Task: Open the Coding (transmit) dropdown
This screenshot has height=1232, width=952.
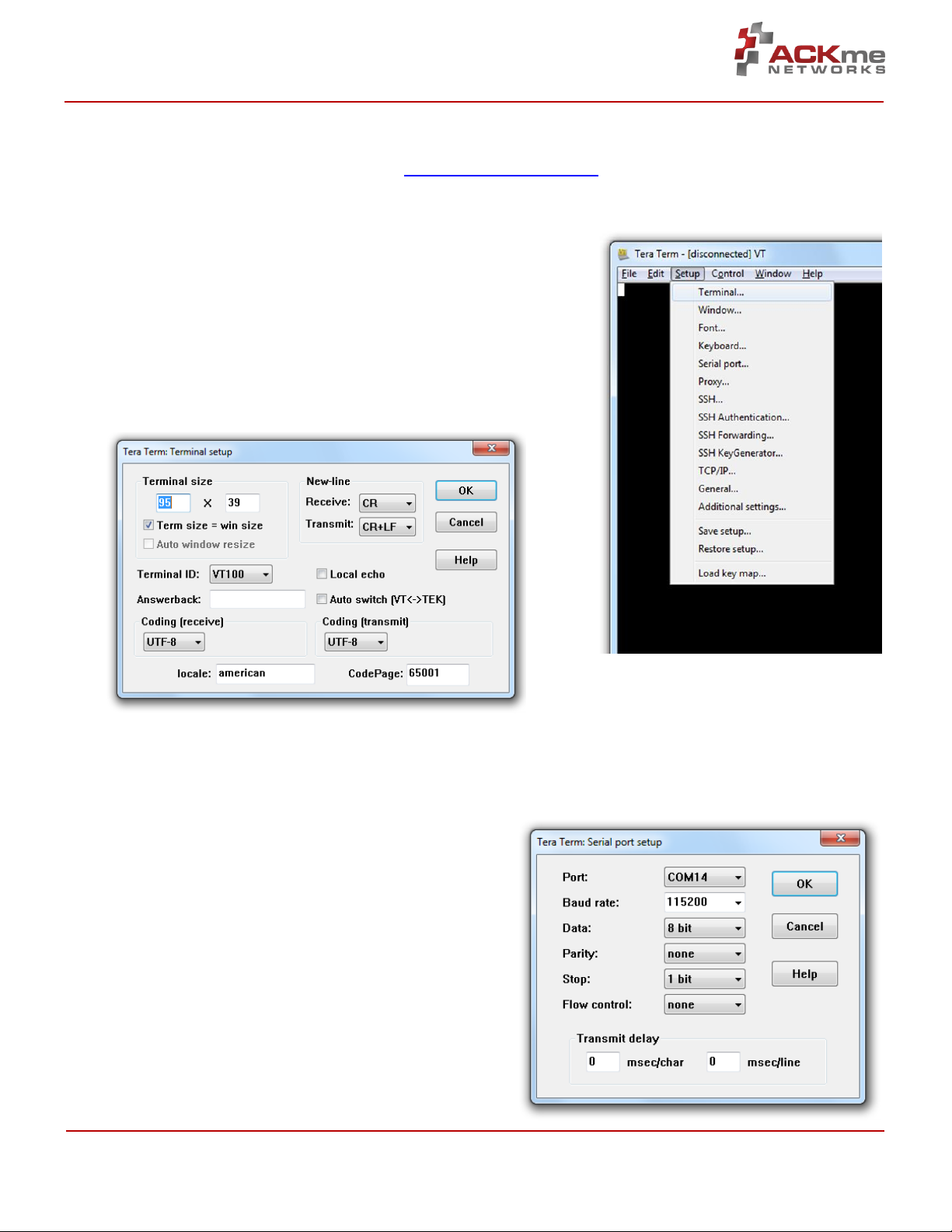Action: tap(355, 642)
